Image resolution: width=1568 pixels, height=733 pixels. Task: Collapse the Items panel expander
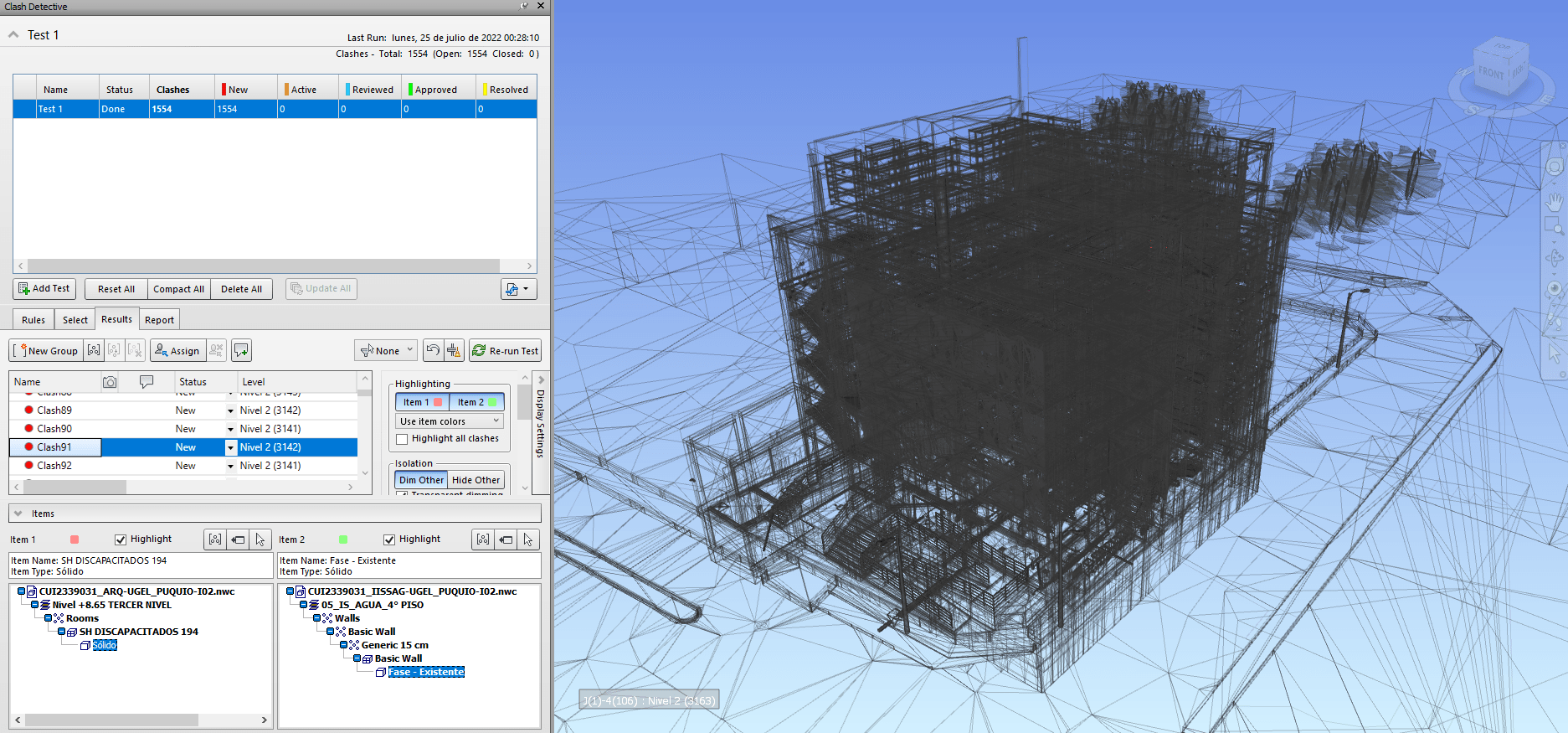click(18, 514)
